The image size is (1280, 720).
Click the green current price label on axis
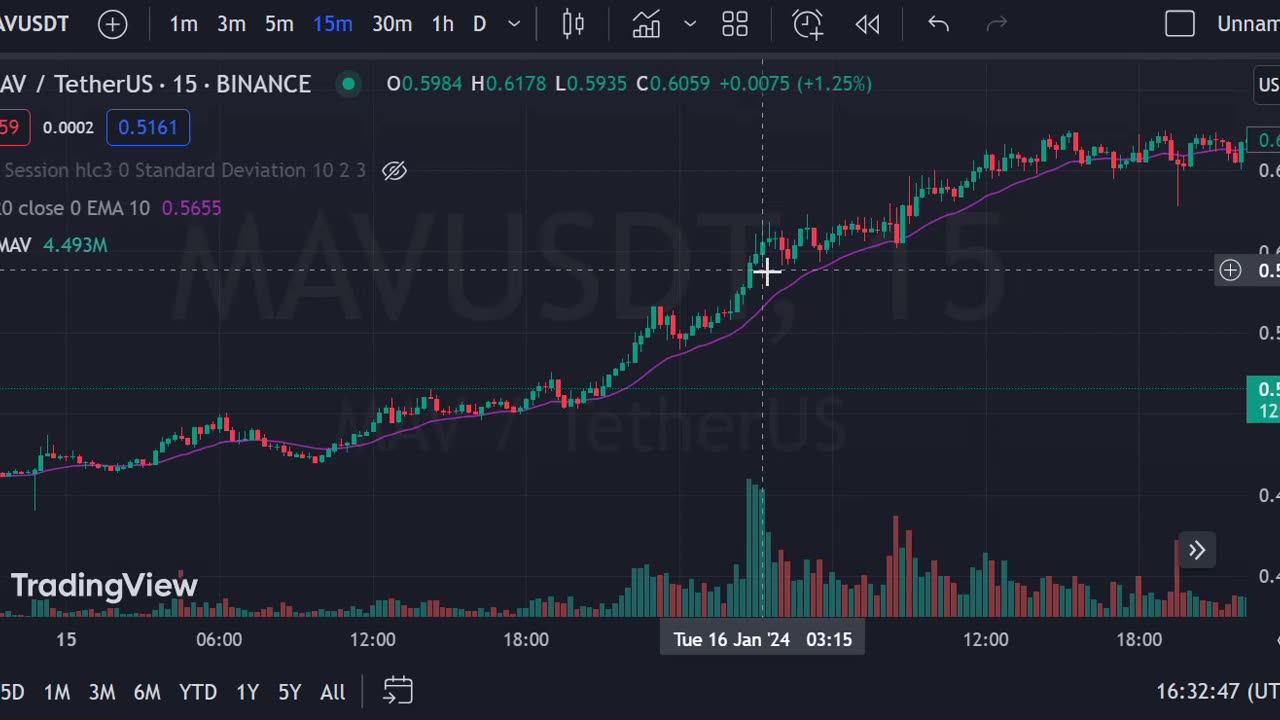pos(1263,400)
